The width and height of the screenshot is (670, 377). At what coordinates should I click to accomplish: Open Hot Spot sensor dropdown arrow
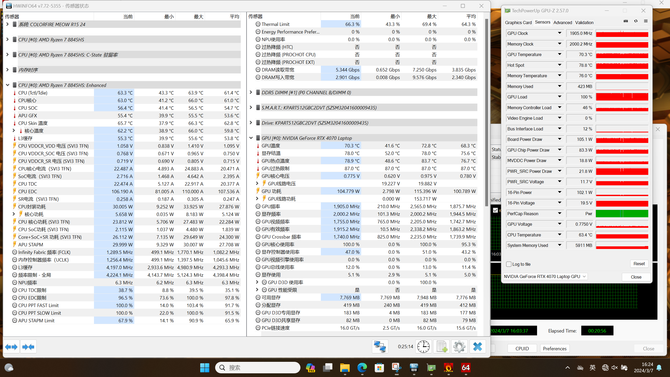[x=559, y=65]
